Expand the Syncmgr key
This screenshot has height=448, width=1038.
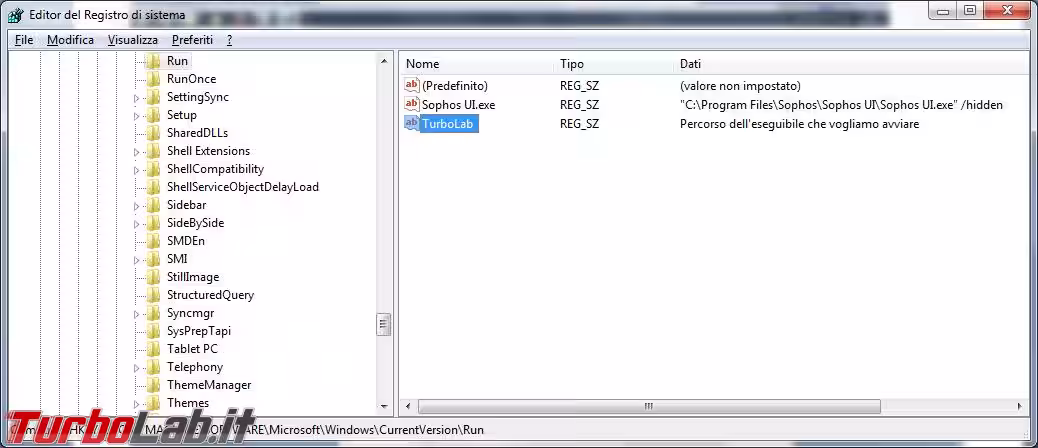tap(136, 314)
